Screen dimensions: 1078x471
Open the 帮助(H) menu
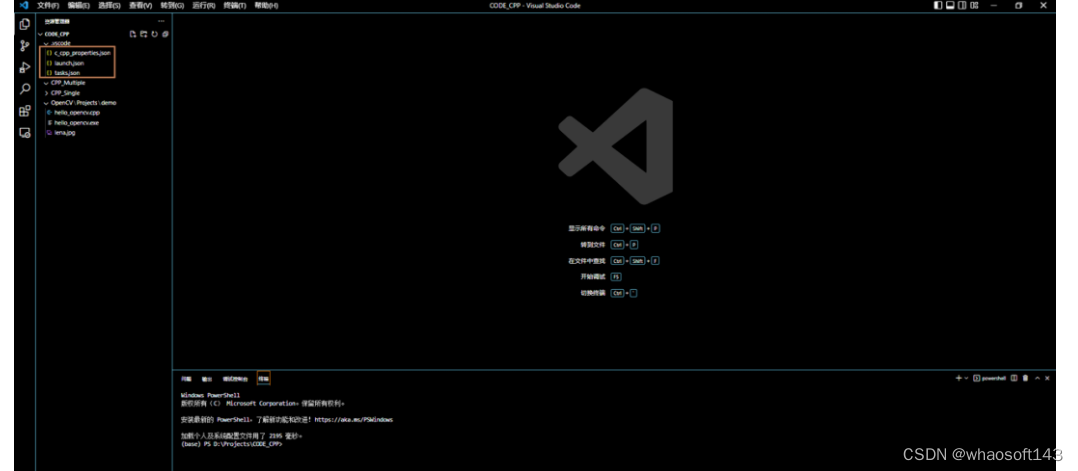pyautogui.click(x=266, y=5)
